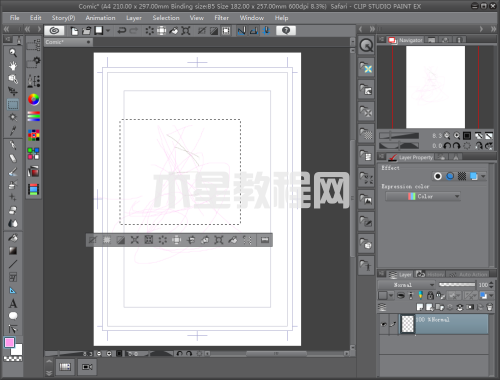Expand the save options arrow

tap(108, 31)
